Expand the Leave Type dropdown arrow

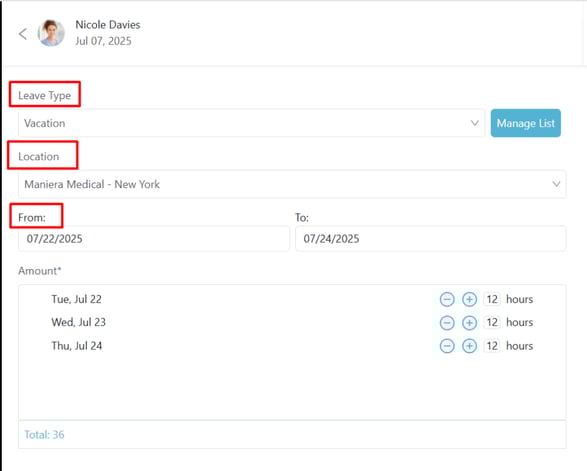(474, 123)
